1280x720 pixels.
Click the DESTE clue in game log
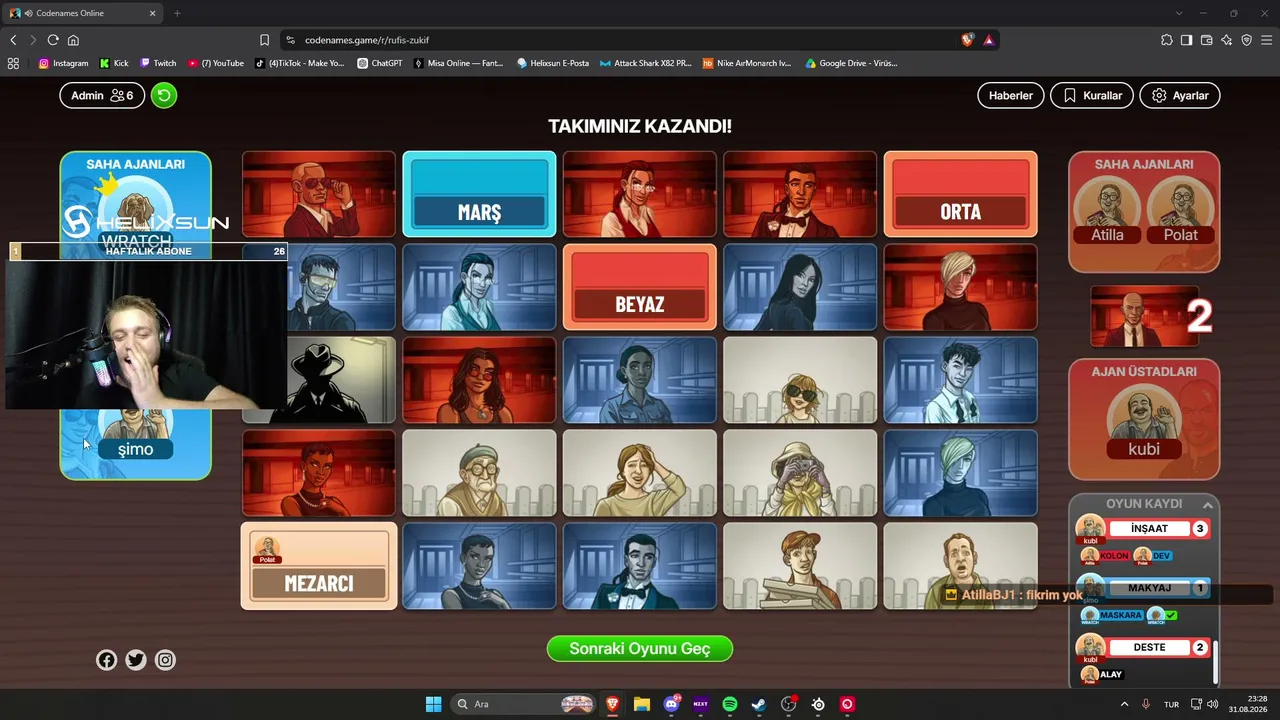(x=1149, y=647)
